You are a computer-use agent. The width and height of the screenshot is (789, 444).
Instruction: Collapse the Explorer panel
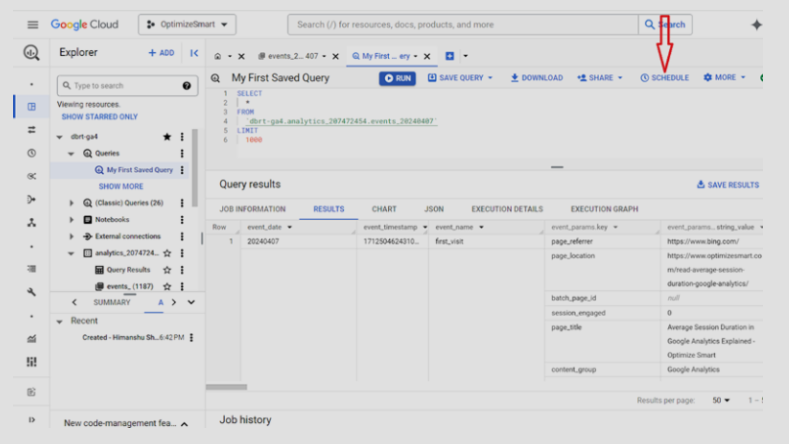[194, 53]
